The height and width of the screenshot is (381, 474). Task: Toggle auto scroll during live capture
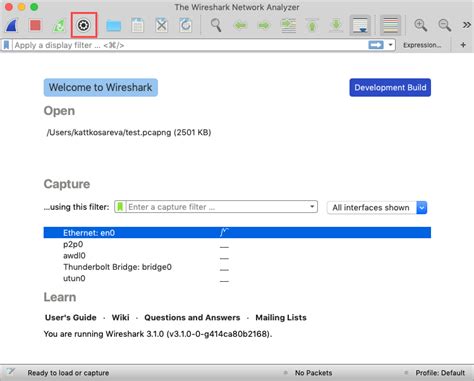[x=360, y=25]
